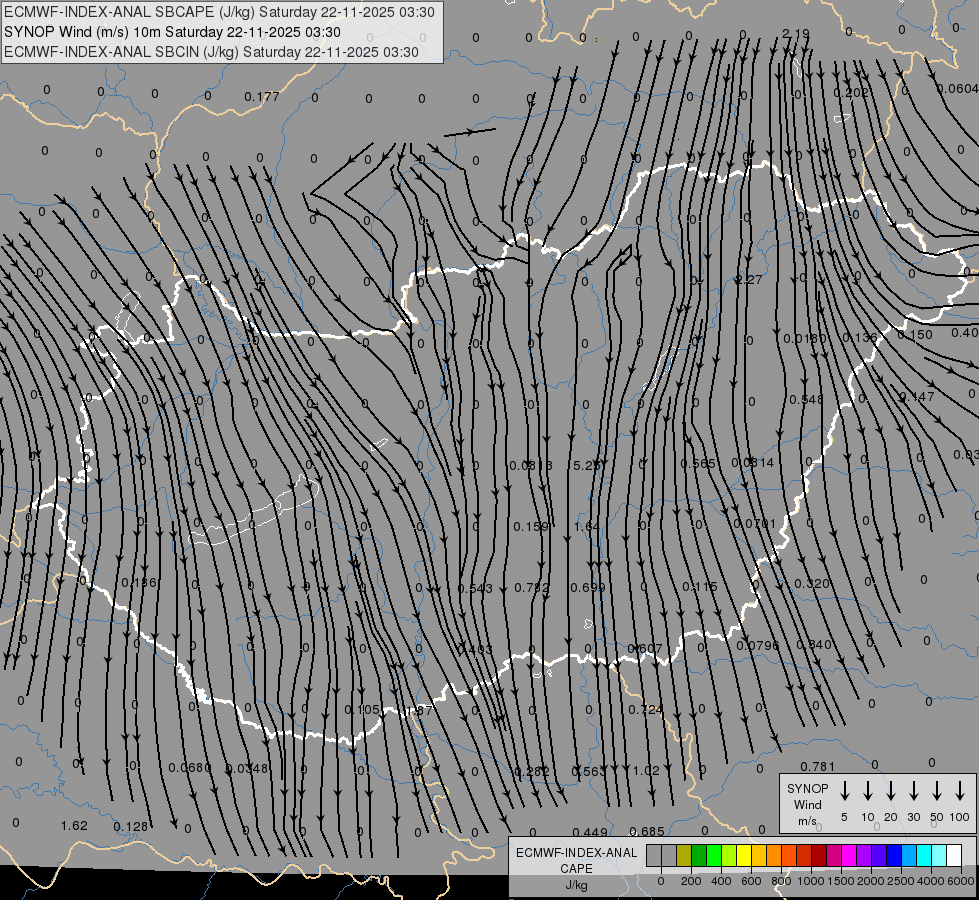Screen dimensions: 979x900
Task: Select the 30 m/s wind arrow symbol
Action: pyautogui.click(x=914, y=791)
